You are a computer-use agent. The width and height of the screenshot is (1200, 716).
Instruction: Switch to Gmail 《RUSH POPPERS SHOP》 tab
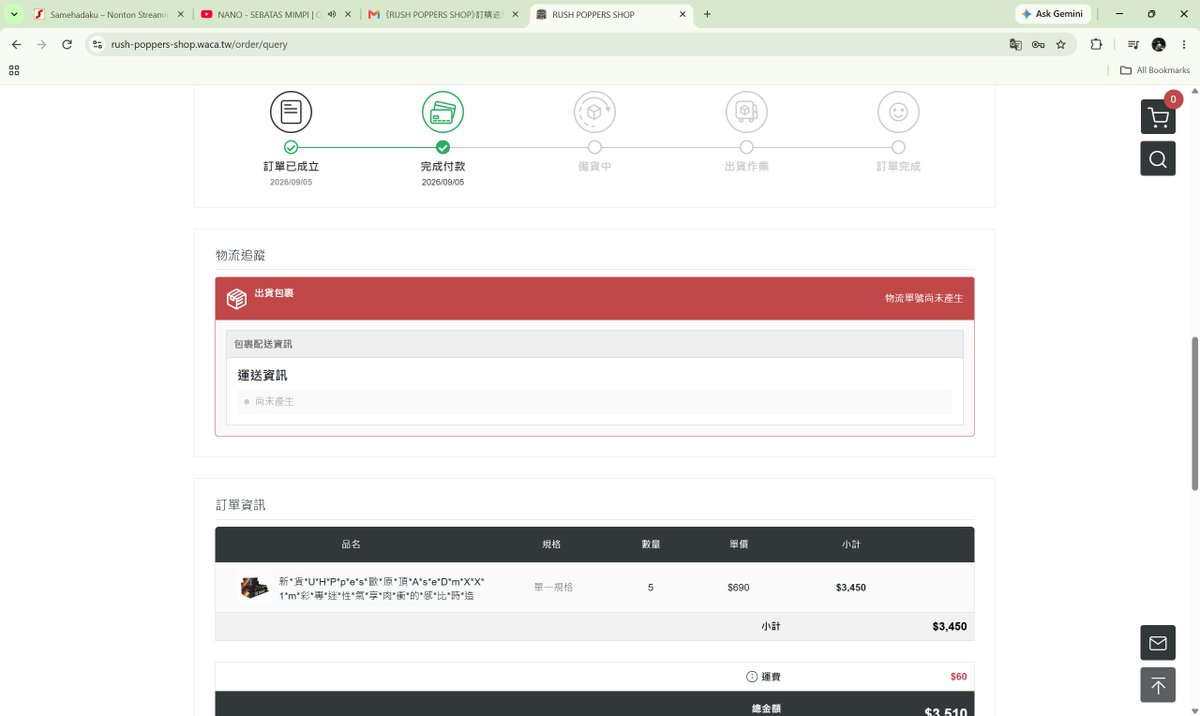click(442, 14)
